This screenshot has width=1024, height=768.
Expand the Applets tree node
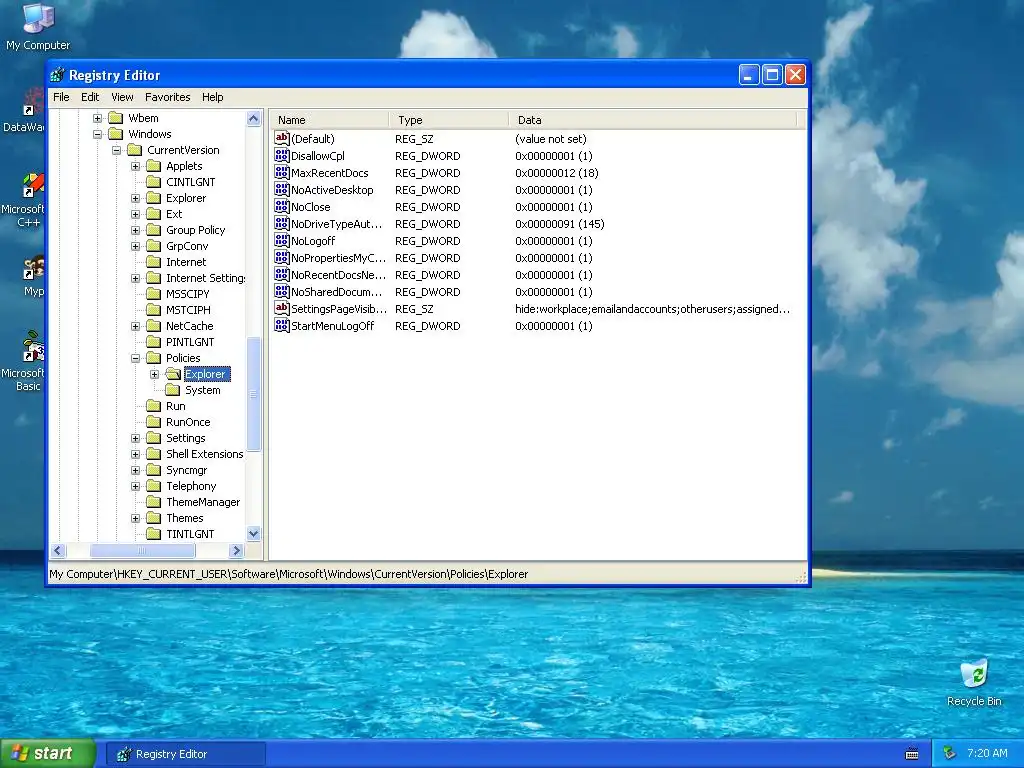(x=135, y=166)
